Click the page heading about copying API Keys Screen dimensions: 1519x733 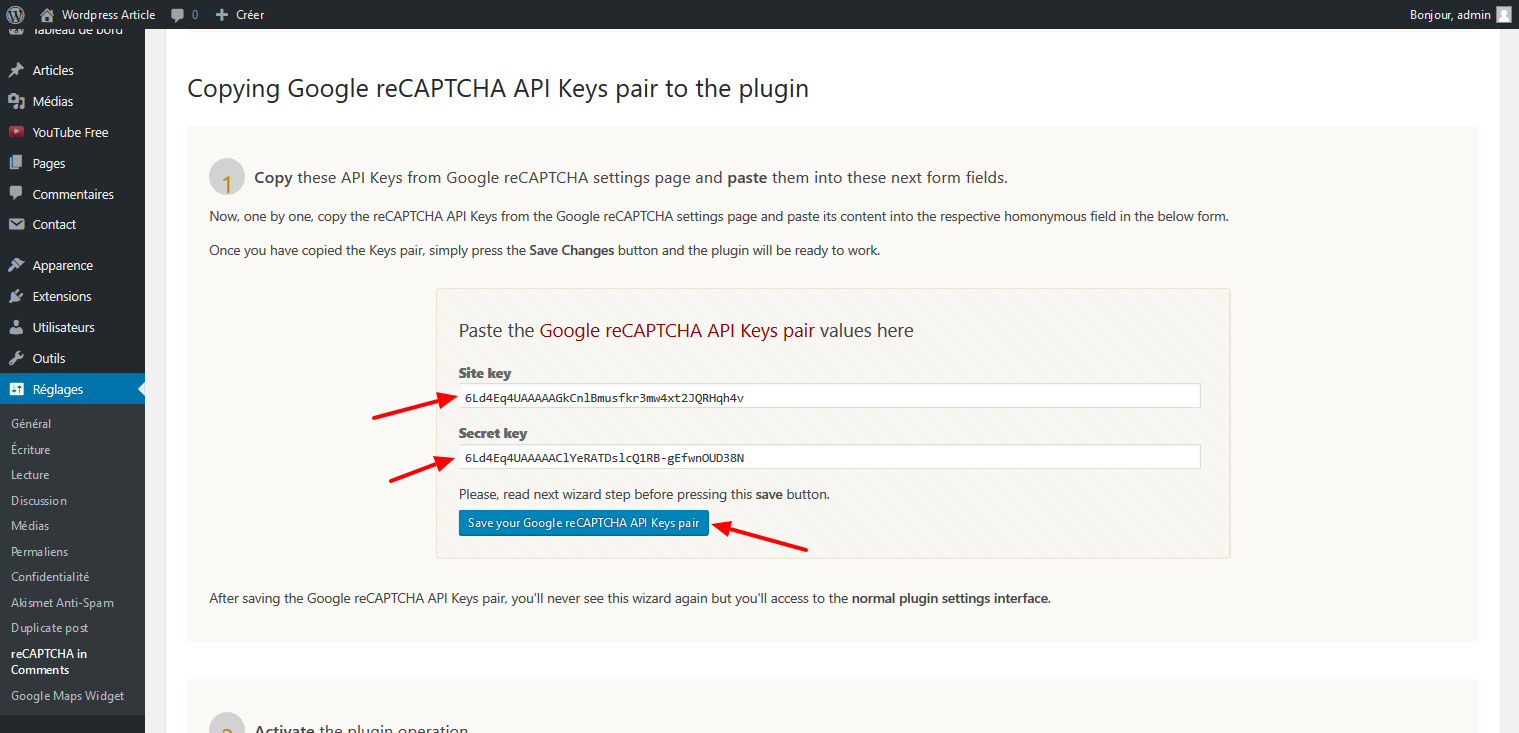(498, 89)
